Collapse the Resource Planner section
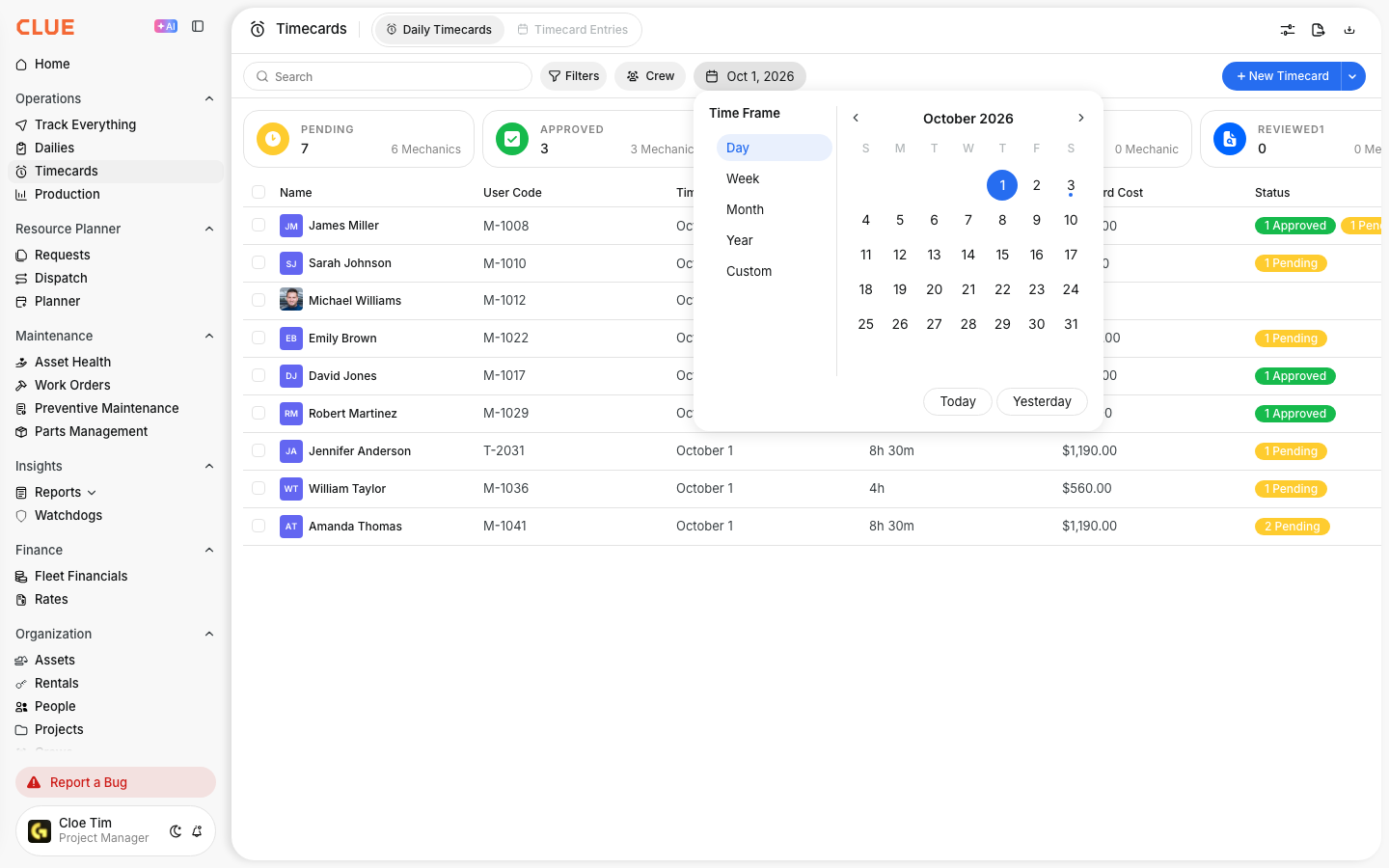This screenshot has width=1389, height=868. tap(209, 229)
